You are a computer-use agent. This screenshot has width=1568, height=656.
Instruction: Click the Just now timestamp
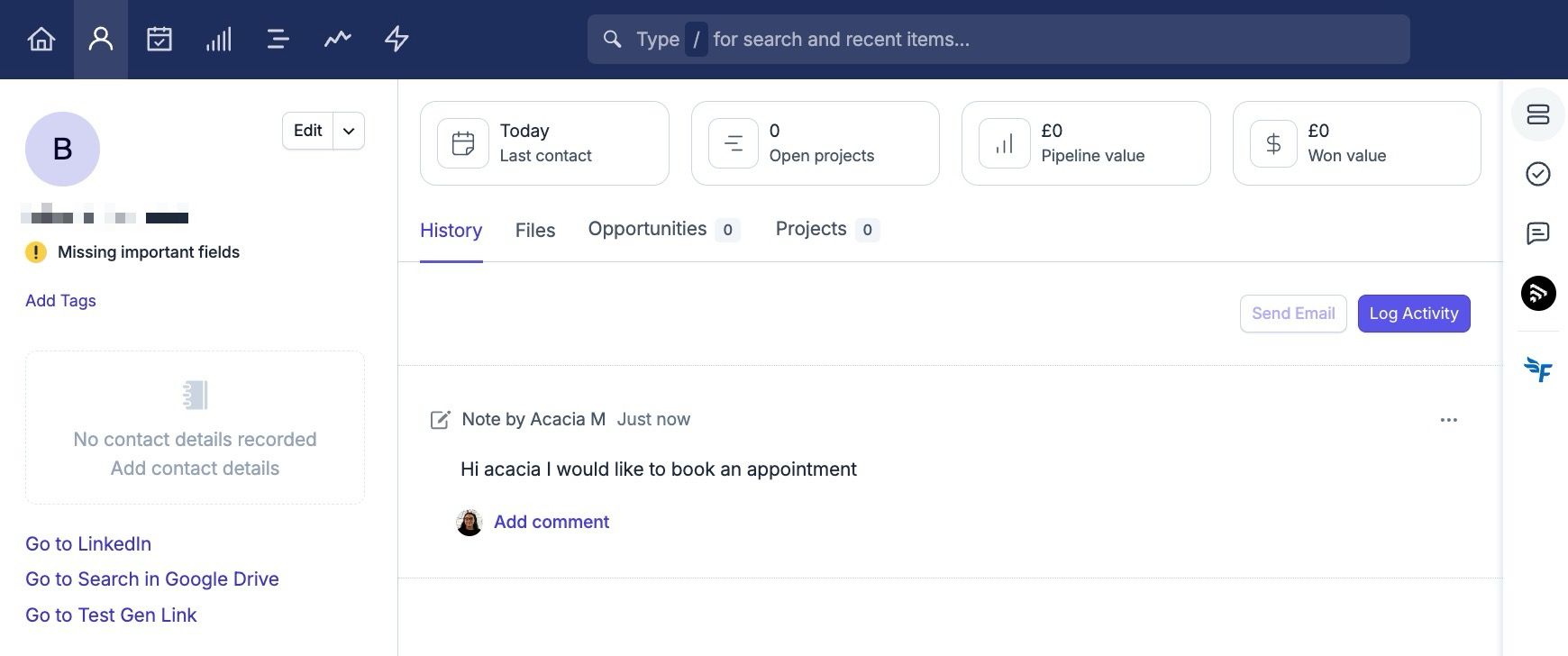click(653, 420)
